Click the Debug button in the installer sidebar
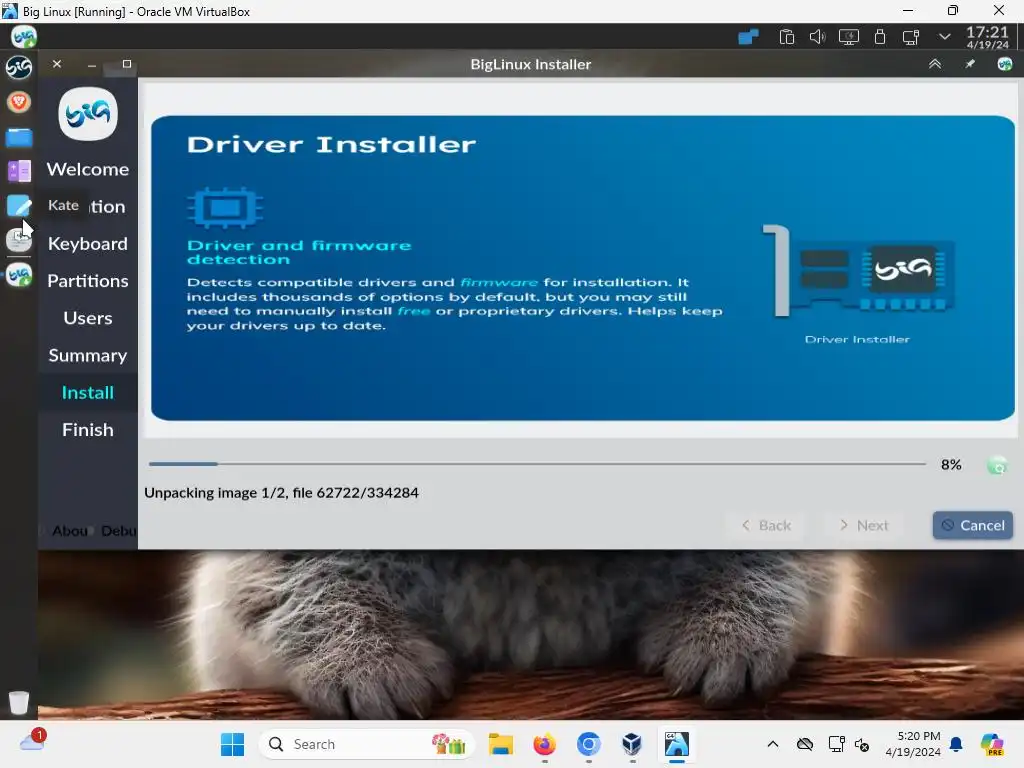 tap(119, 530)
